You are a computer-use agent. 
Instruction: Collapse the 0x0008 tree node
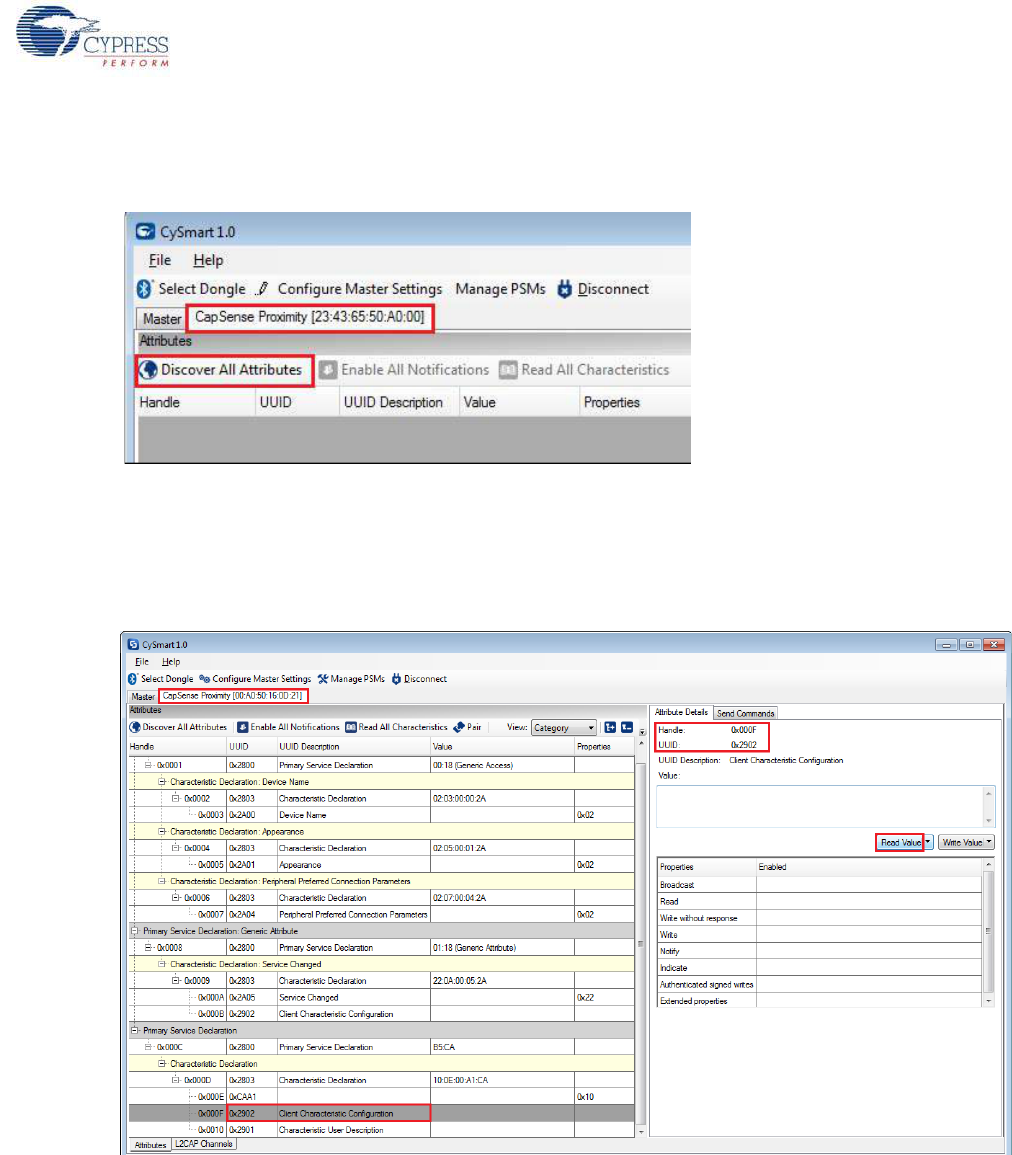point(147,948)
